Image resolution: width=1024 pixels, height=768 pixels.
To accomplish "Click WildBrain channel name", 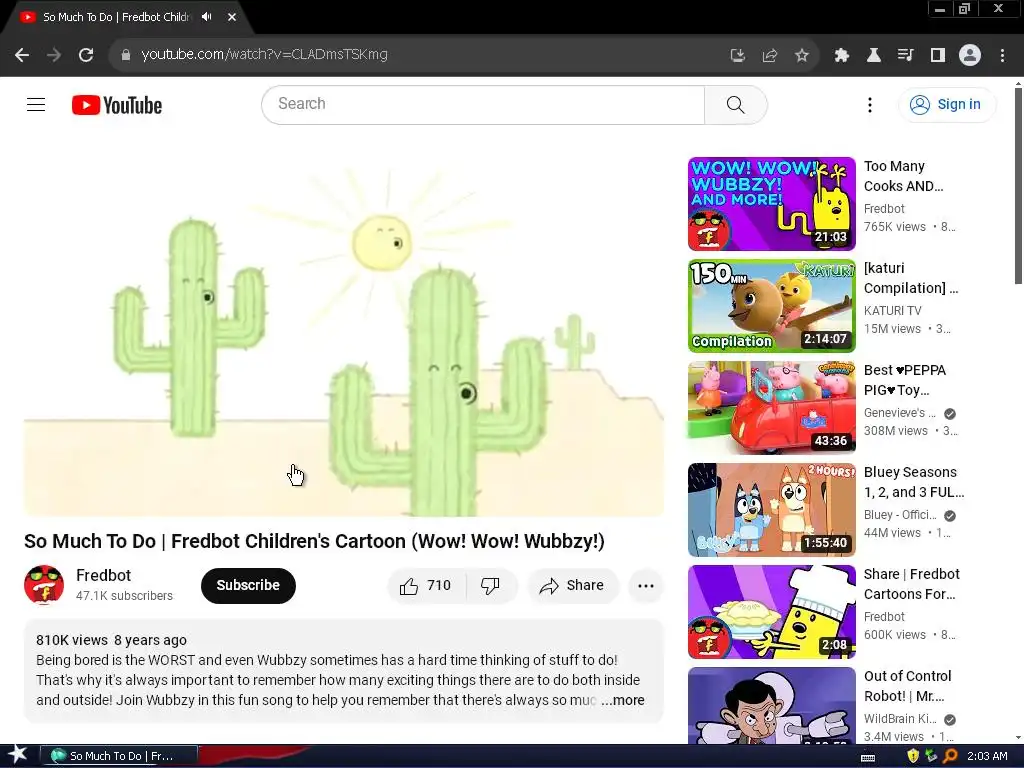I will (900, 718).
